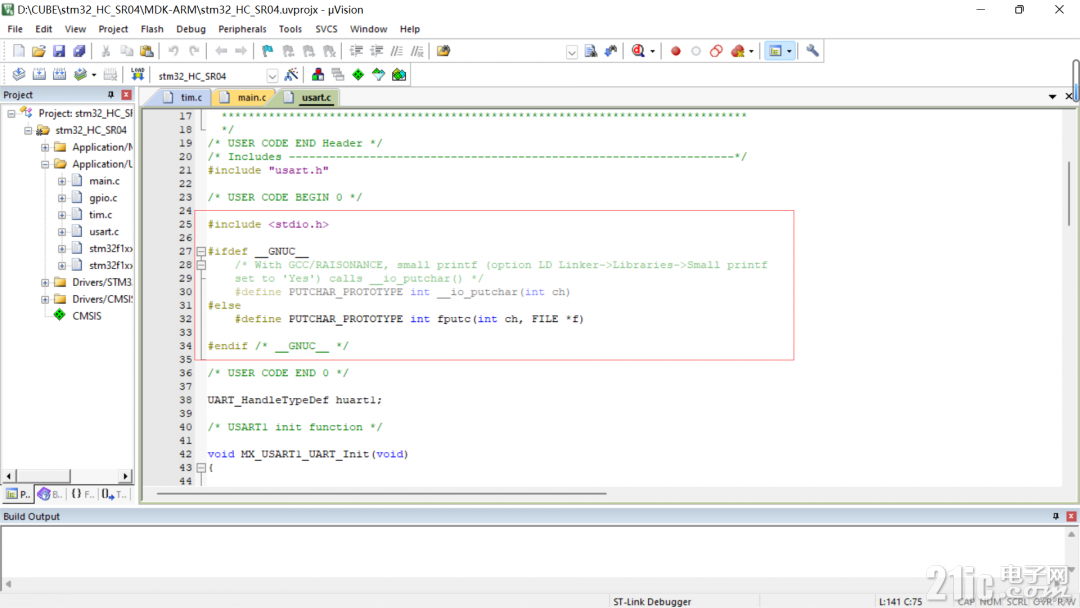
Task: Open the Debug menu
Action: 191,29
